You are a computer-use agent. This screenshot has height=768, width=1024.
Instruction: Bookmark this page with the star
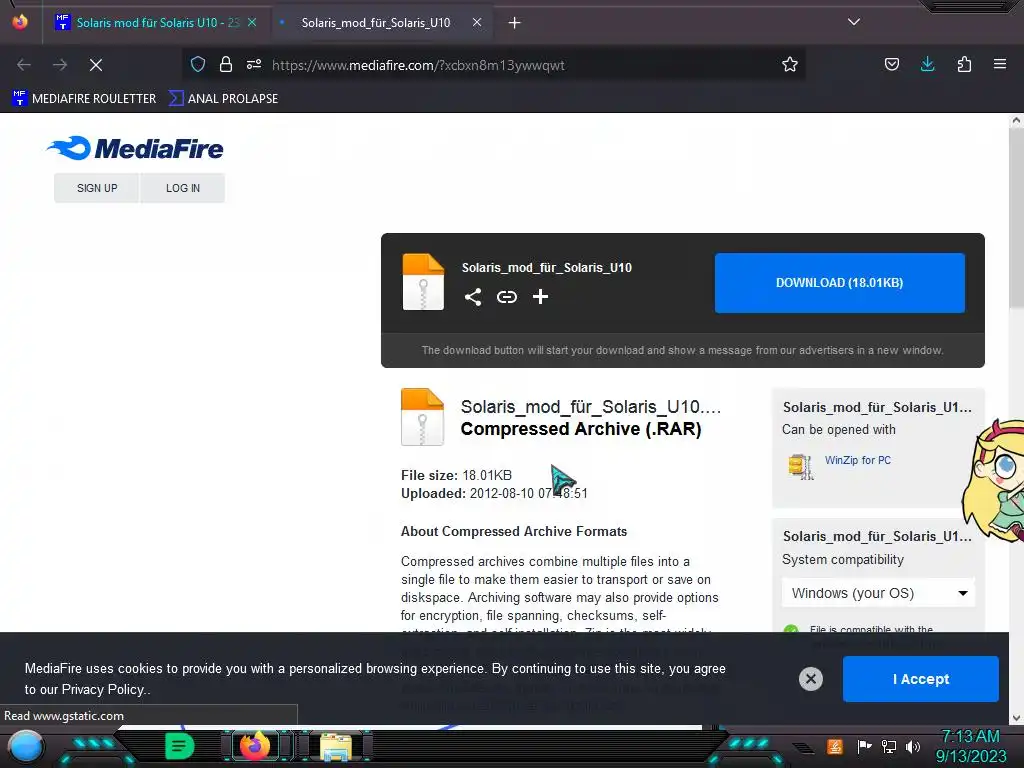click(x=790, y=64)
